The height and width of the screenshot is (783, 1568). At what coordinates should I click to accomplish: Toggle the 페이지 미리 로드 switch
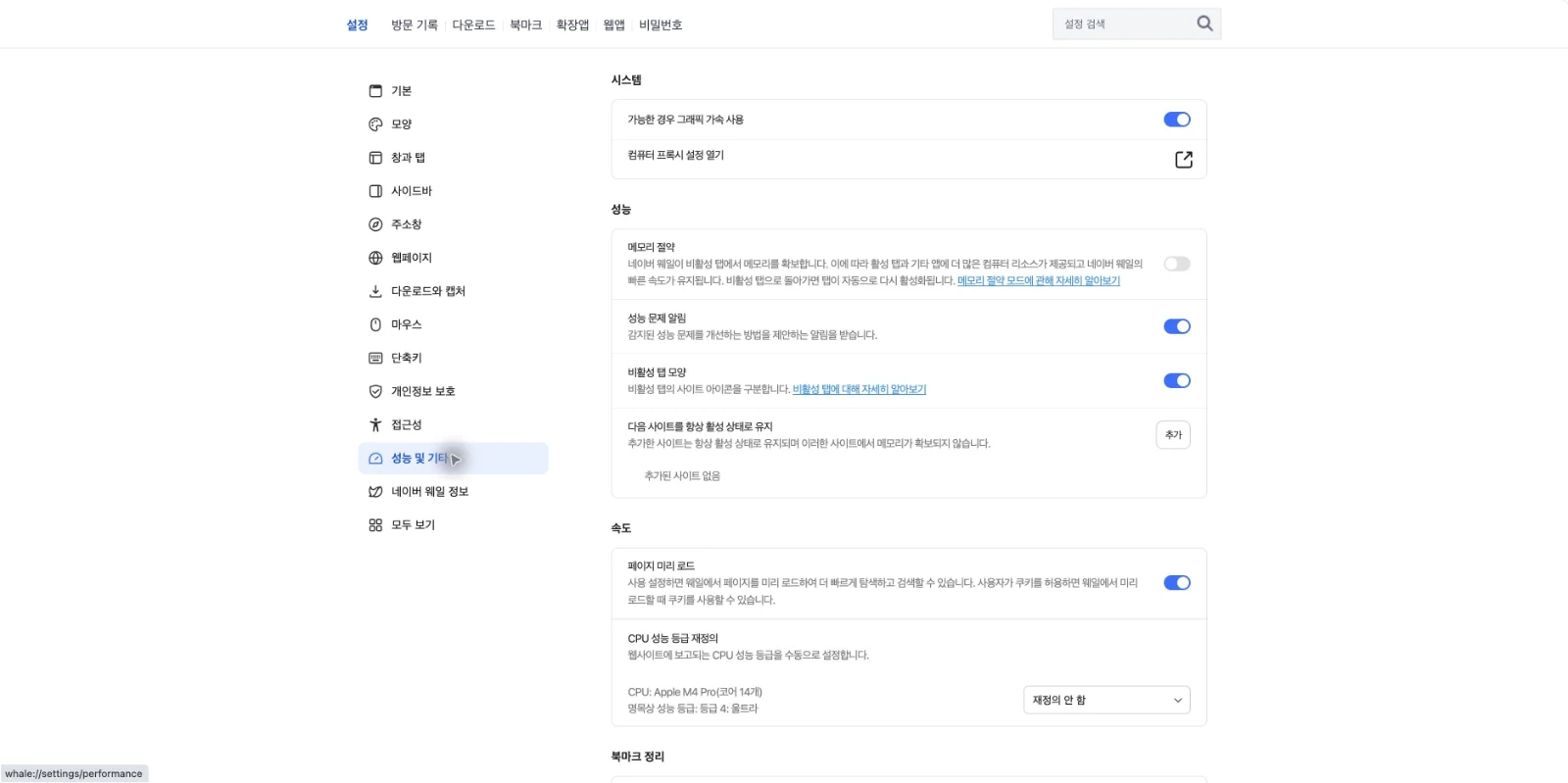click(x=1177, y=582)
